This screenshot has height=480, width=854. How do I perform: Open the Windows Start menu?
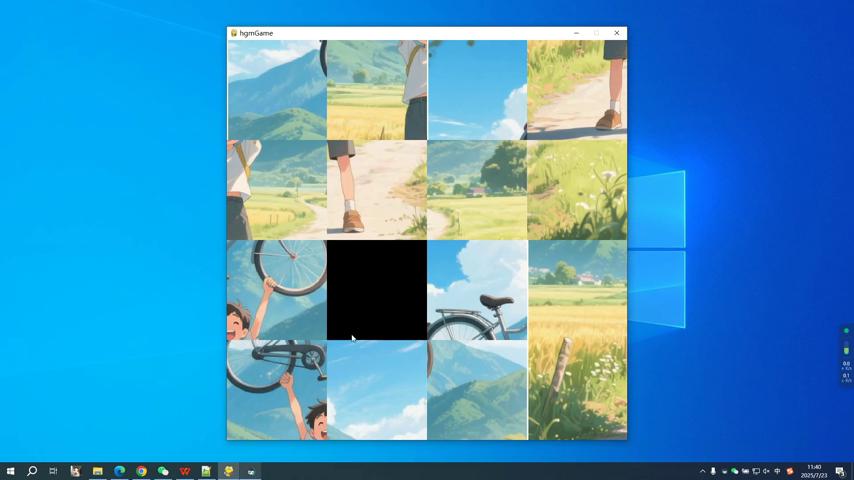click(10, 471)
